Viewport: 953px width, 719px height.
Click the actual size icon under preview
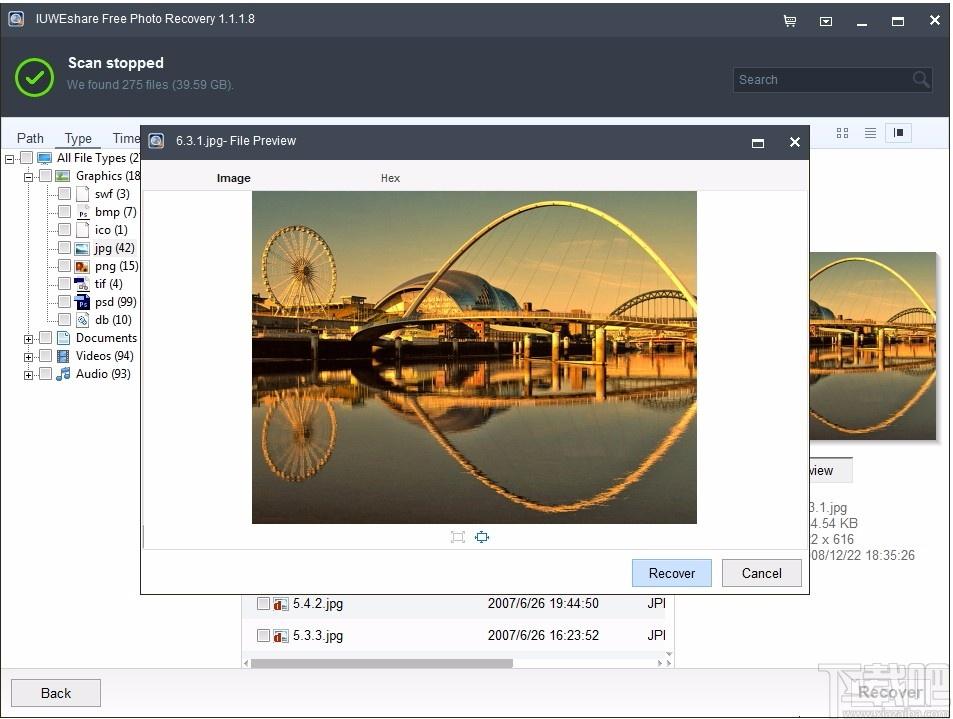(x=458, y=537)
